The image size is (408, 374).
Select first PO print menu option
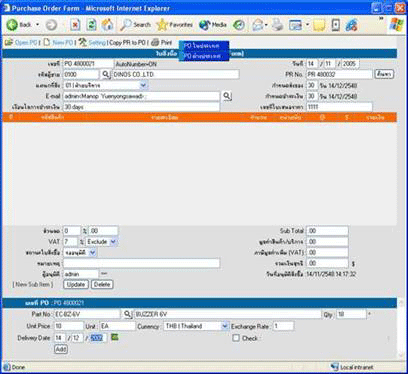[x=204, y=46]
